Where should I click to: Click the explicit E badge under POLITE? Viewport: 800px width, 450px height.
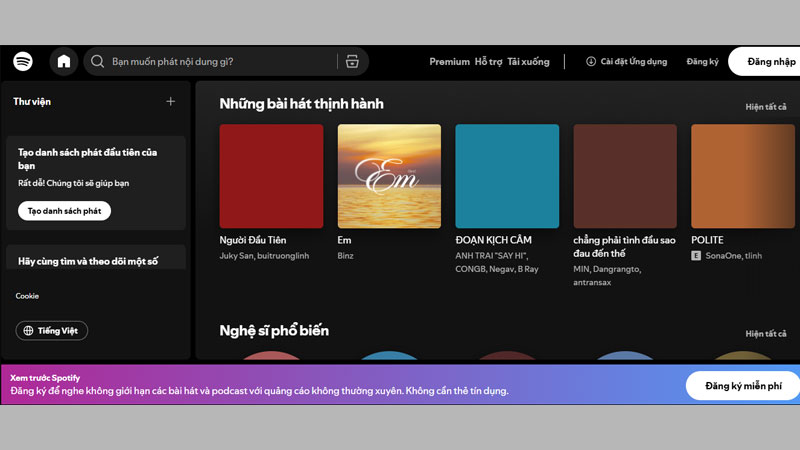pos(696,256)
